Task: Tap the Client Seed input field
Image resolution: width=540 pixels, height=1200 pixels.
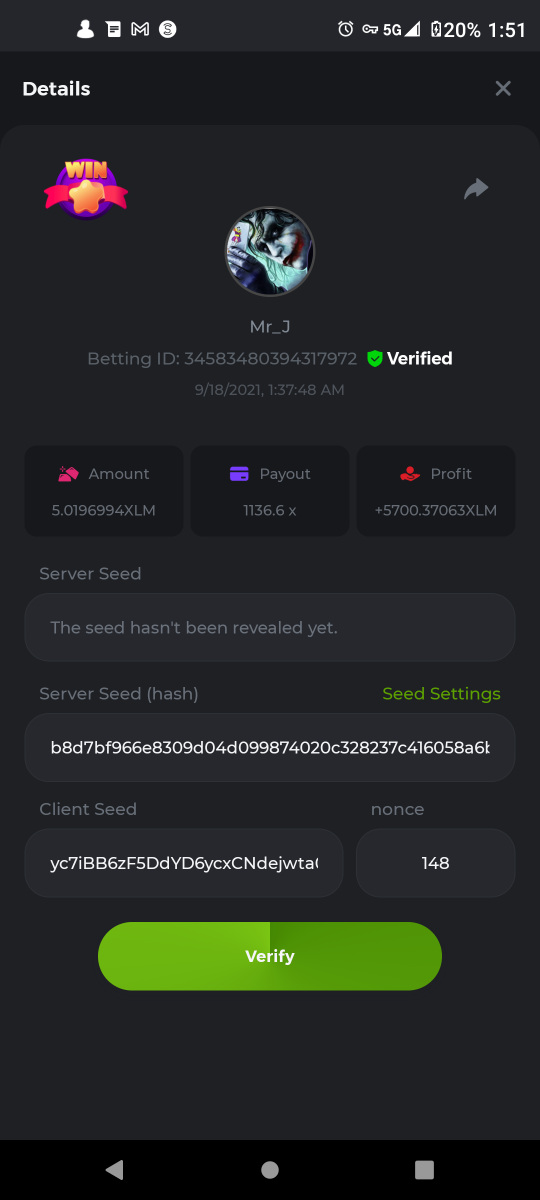Action: click(184, 862)
